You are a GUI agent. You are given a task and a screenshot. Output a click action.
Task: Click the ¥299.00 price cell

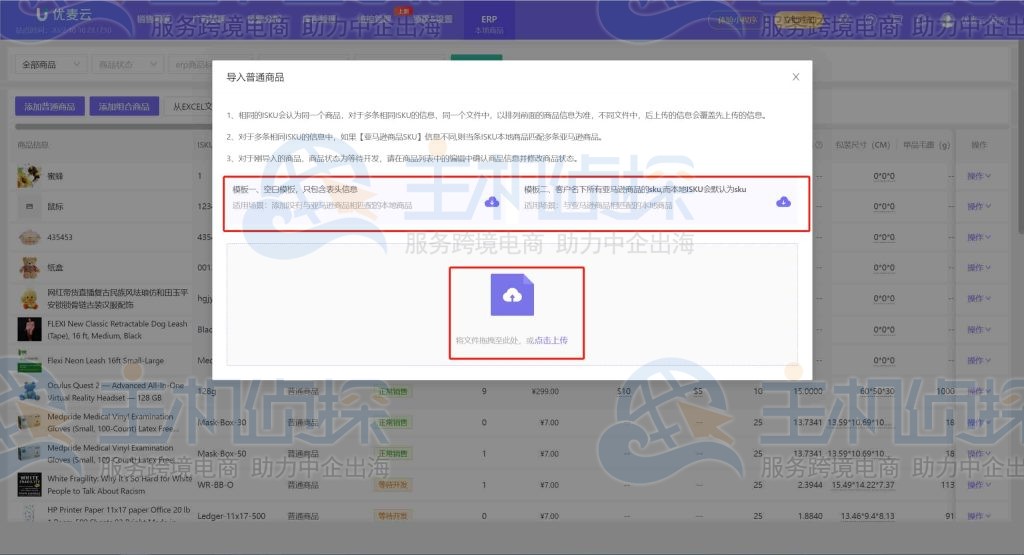[545, 391]
